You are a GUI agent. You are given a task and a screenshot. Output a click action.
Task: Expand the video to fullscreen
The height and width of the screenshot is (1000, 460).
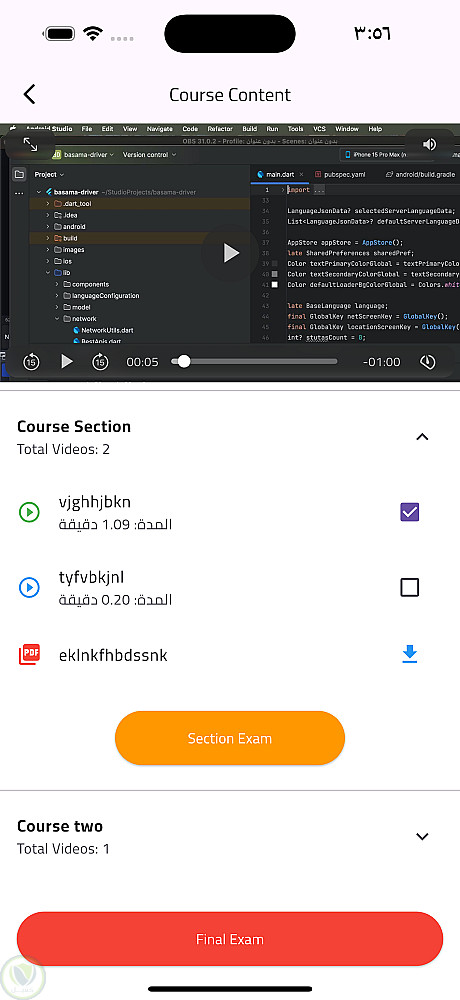tap(30, 144)
